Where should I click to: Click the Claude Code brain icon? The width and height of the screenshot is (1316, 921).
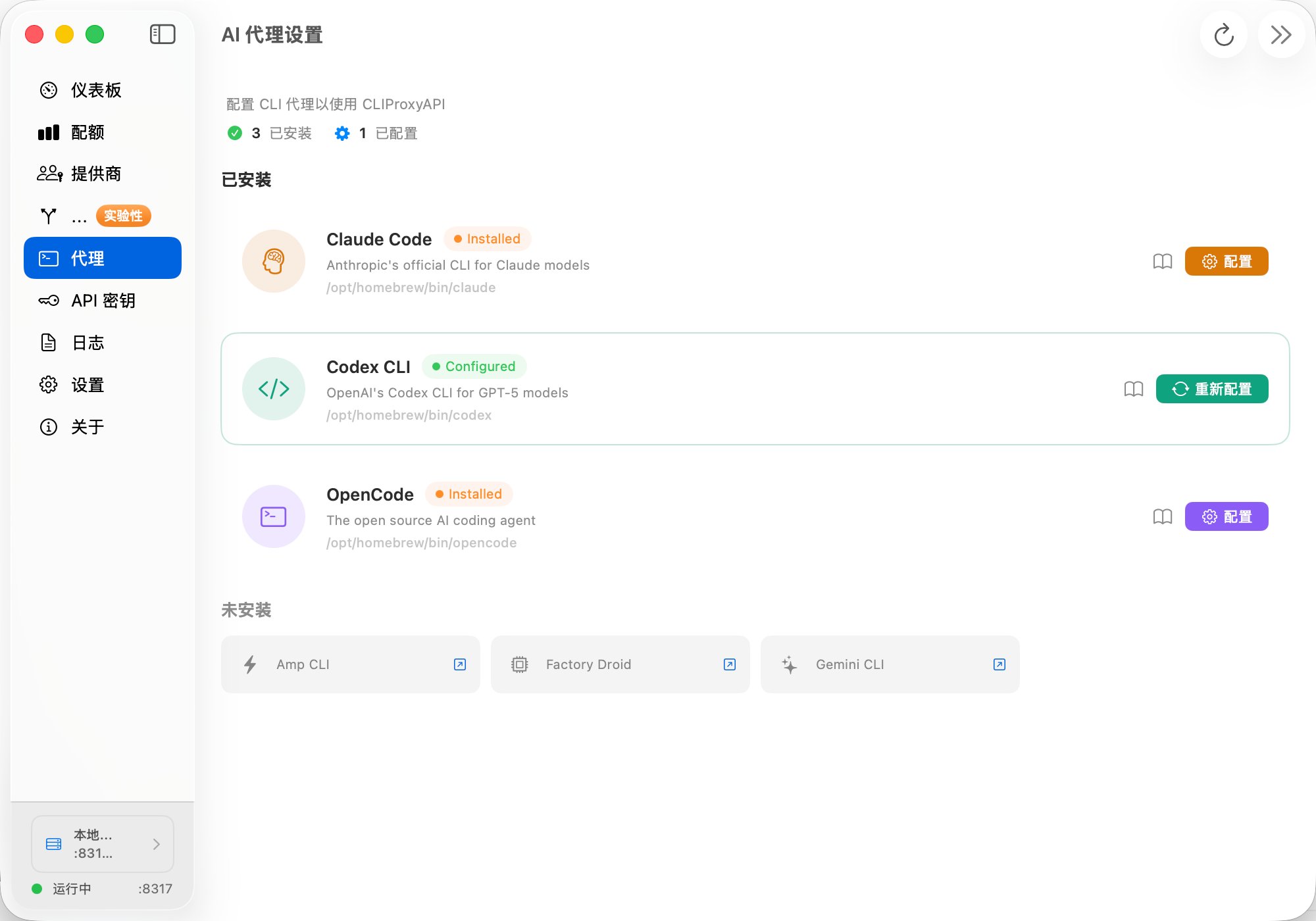pos(274,261)
